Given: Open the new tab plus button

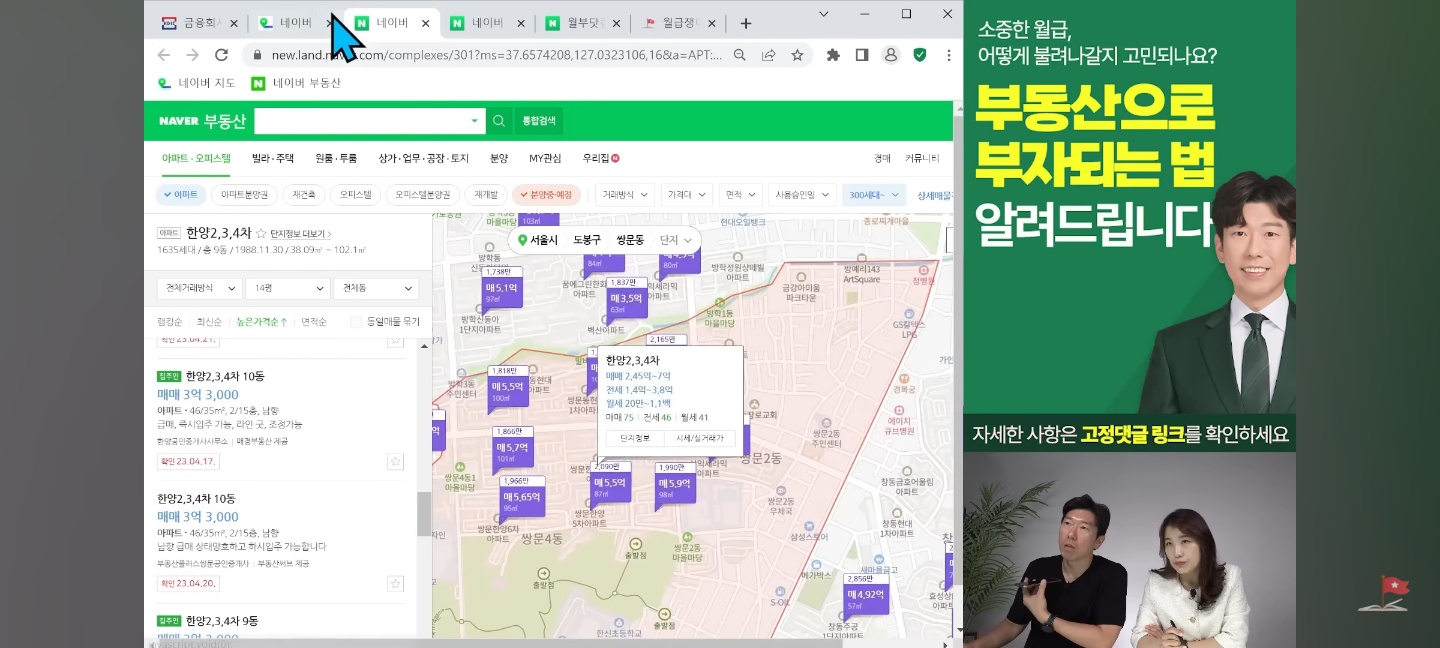Looking at the screenshot, I should [x=745, y=23].
